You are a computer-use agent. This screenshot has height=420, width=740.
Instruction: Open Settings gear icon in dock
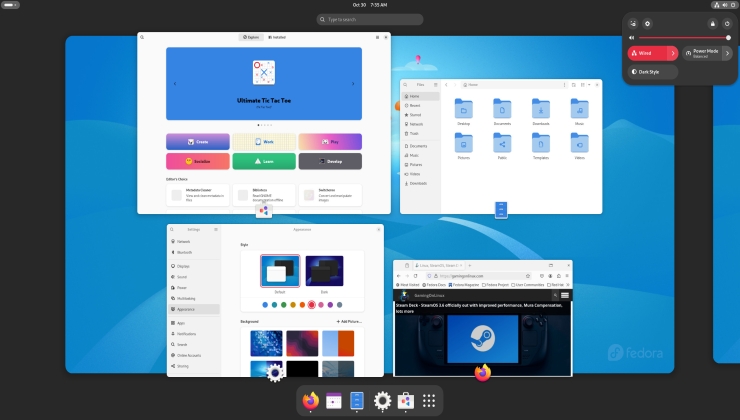click(382, 401)
